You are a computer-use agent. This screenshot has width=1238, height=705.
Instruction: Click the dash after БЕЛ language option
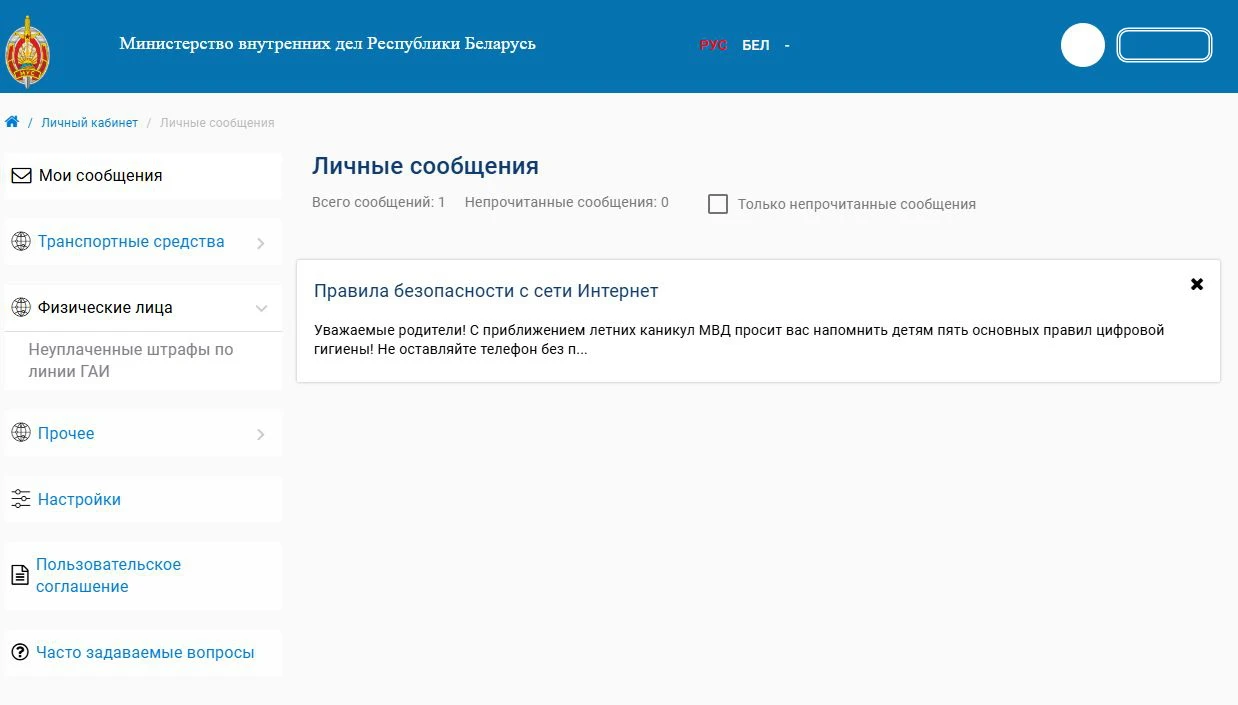coord(787,45)
